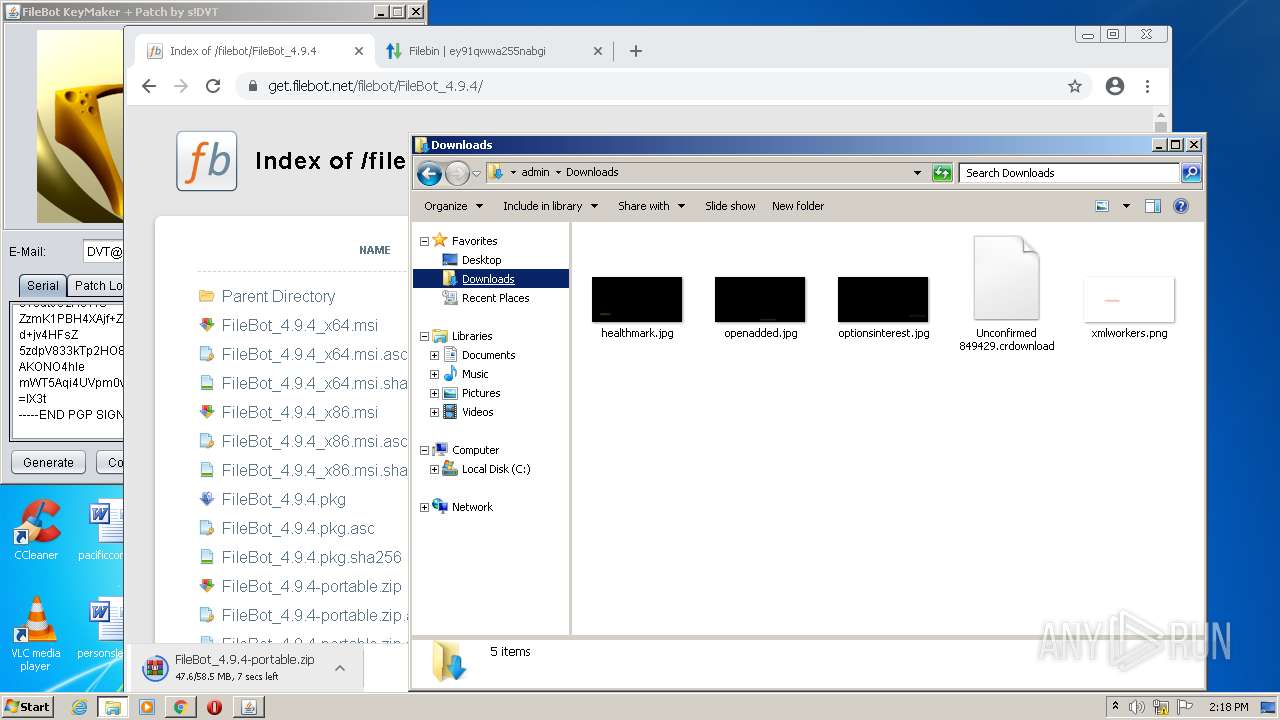Click the Search Downloads input field
This screenshot has width=1280, height=720.
pos(1068,173)
